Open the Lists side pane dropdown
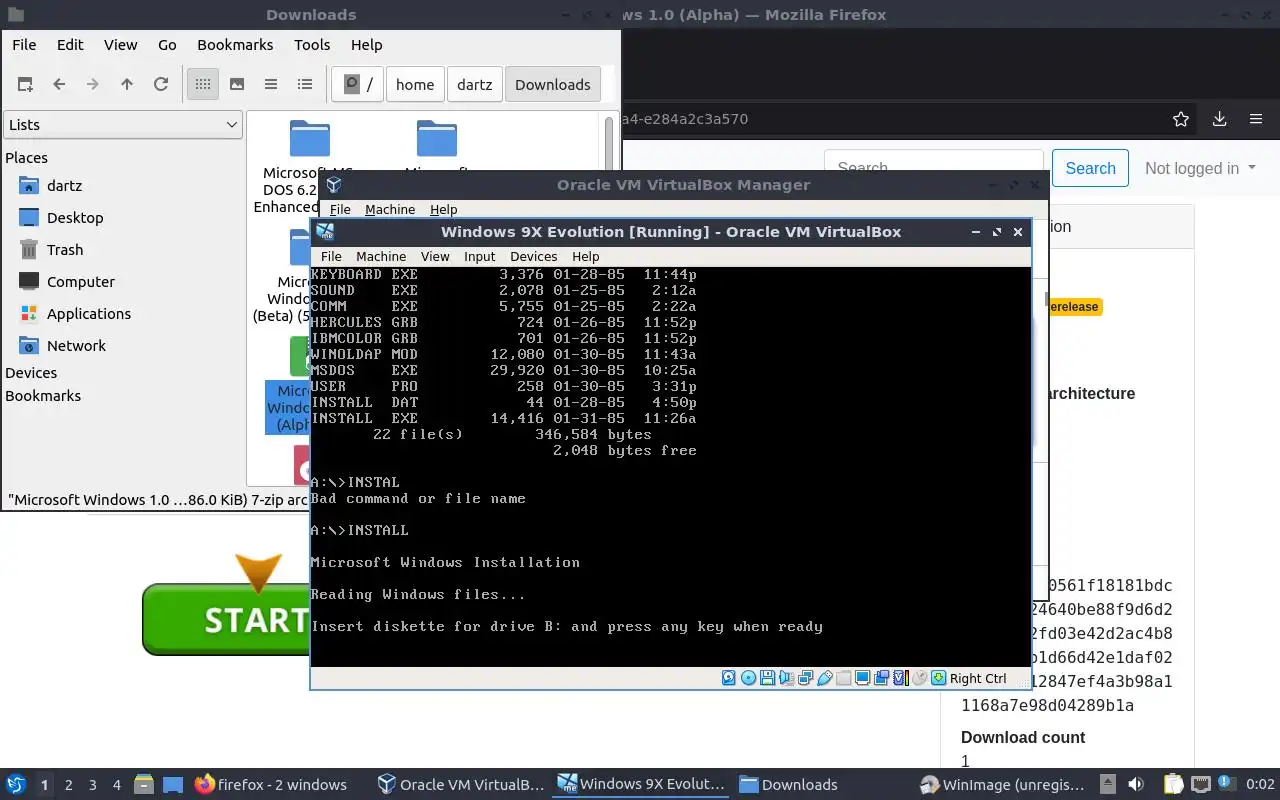1280x800 pixels. 123,124
